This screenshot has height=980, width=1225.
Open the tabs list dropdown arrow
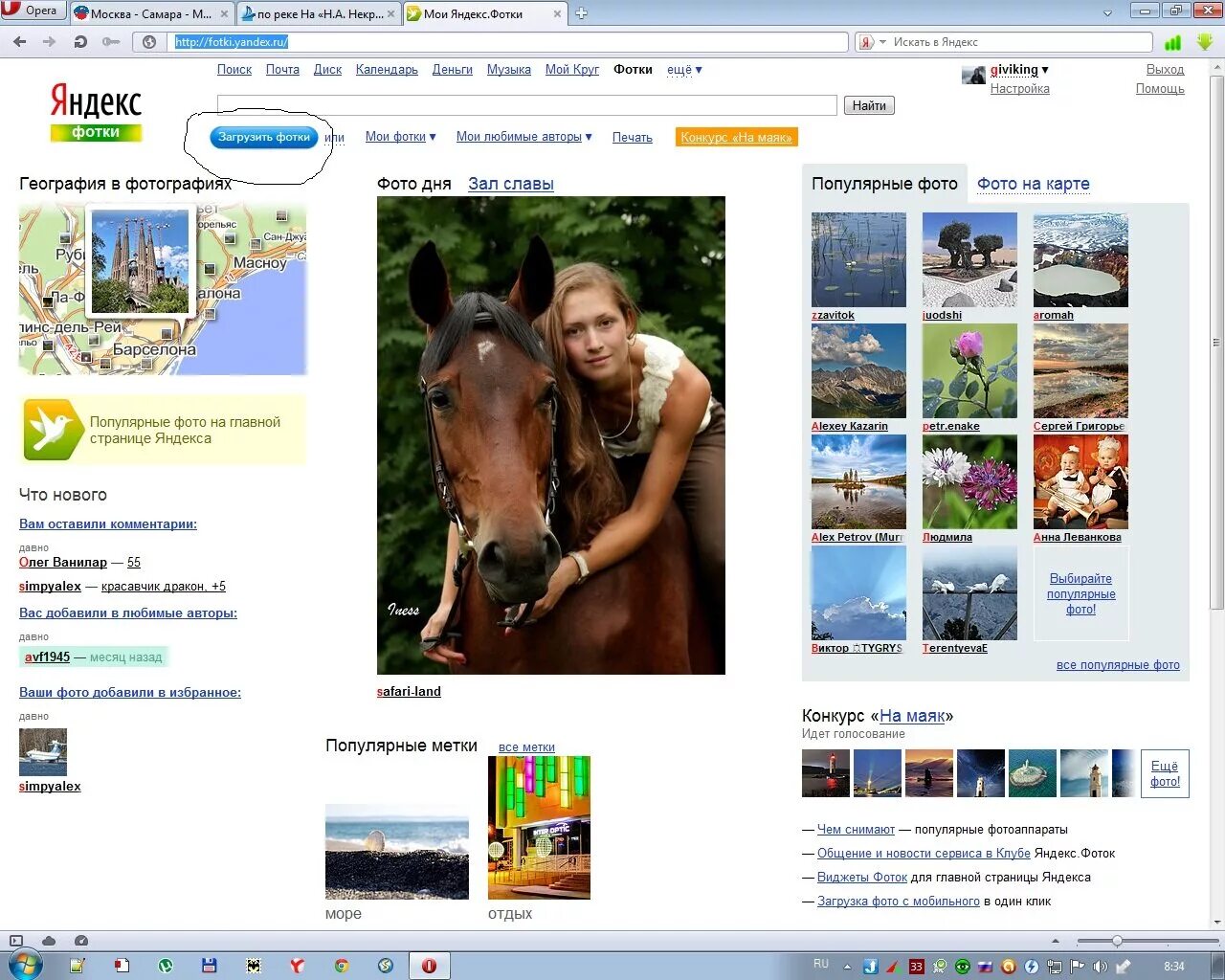1107,13
